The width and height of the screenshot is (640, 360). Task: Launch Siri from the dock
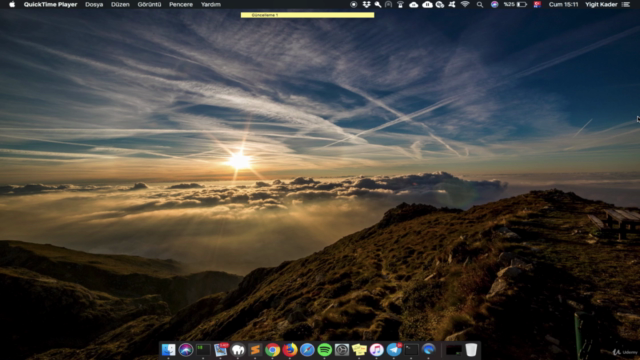point(186,350)
